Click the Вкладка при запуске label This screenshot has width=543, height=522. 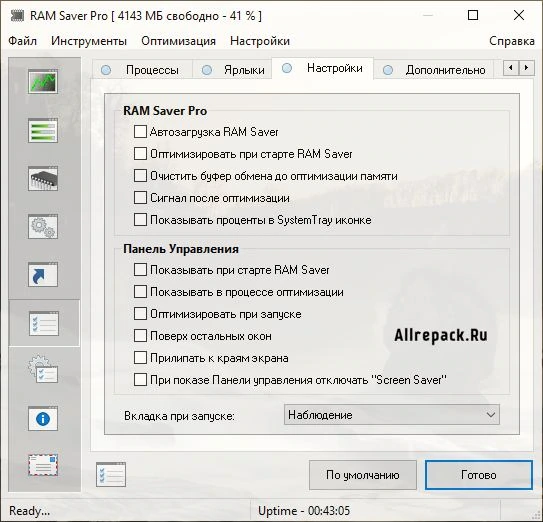pos(179,416)
